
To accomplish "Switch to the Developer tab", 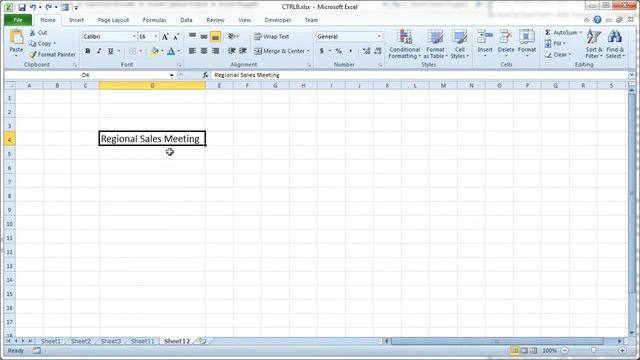I will (278, 20).
